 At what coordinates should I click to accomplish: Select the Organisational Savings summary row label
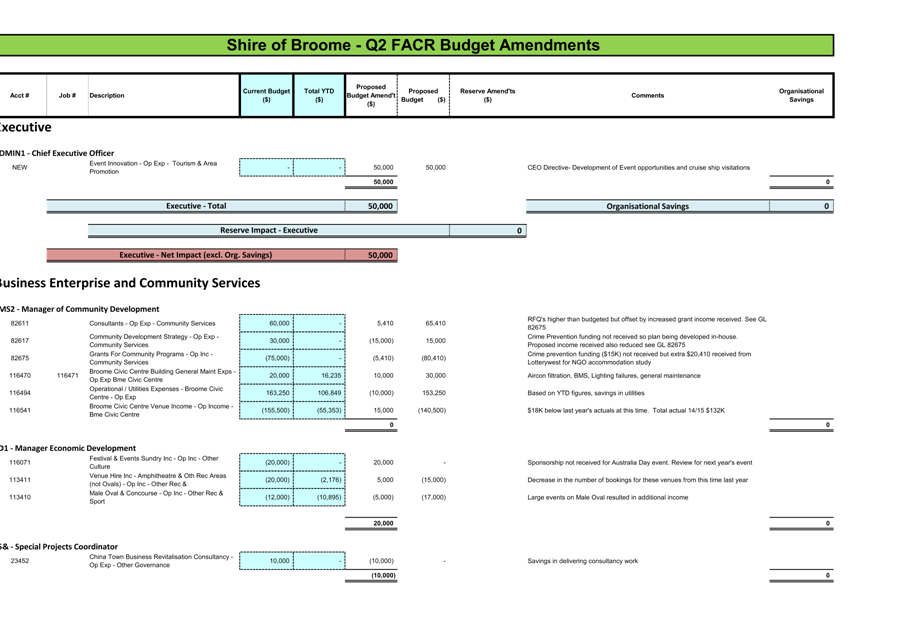pyautogui.click(x=647, y=206)
